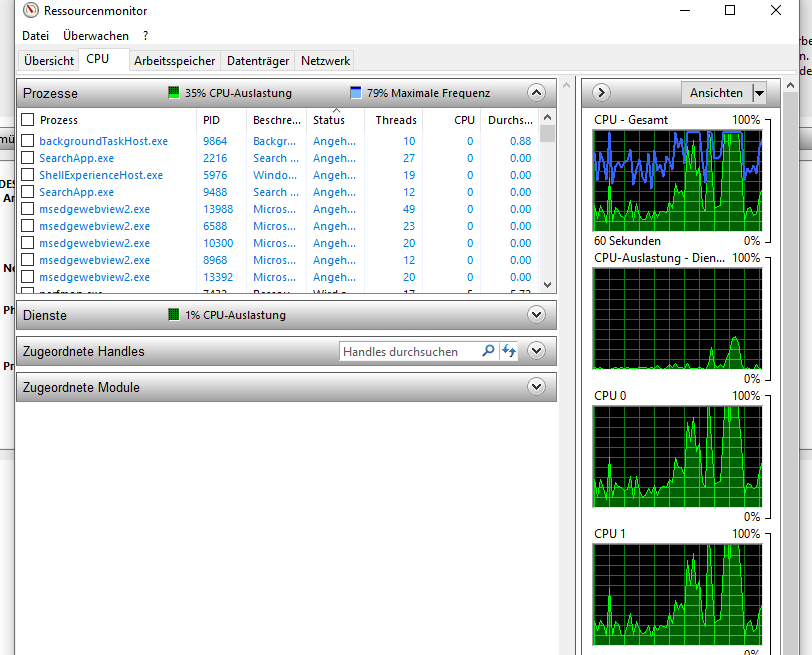Expand the Zugeordnete Handles section chevron
Viewport: 812px width, 655px height.
click(536, 351)
